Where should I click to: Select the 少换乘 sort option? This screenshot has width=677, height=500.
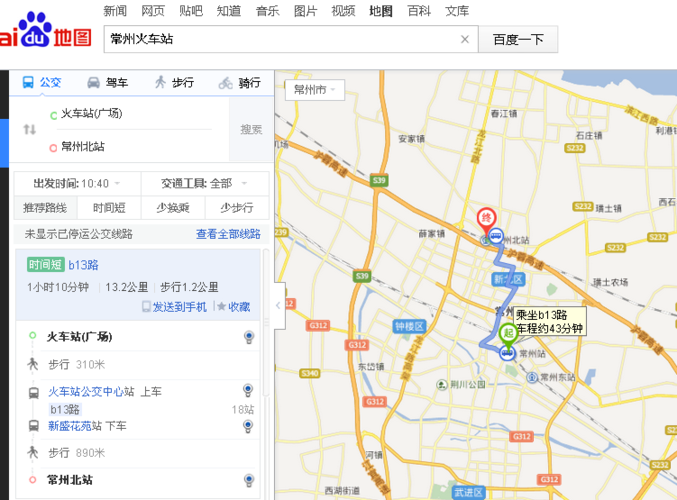pyautogui.click(x=173, y=208)
